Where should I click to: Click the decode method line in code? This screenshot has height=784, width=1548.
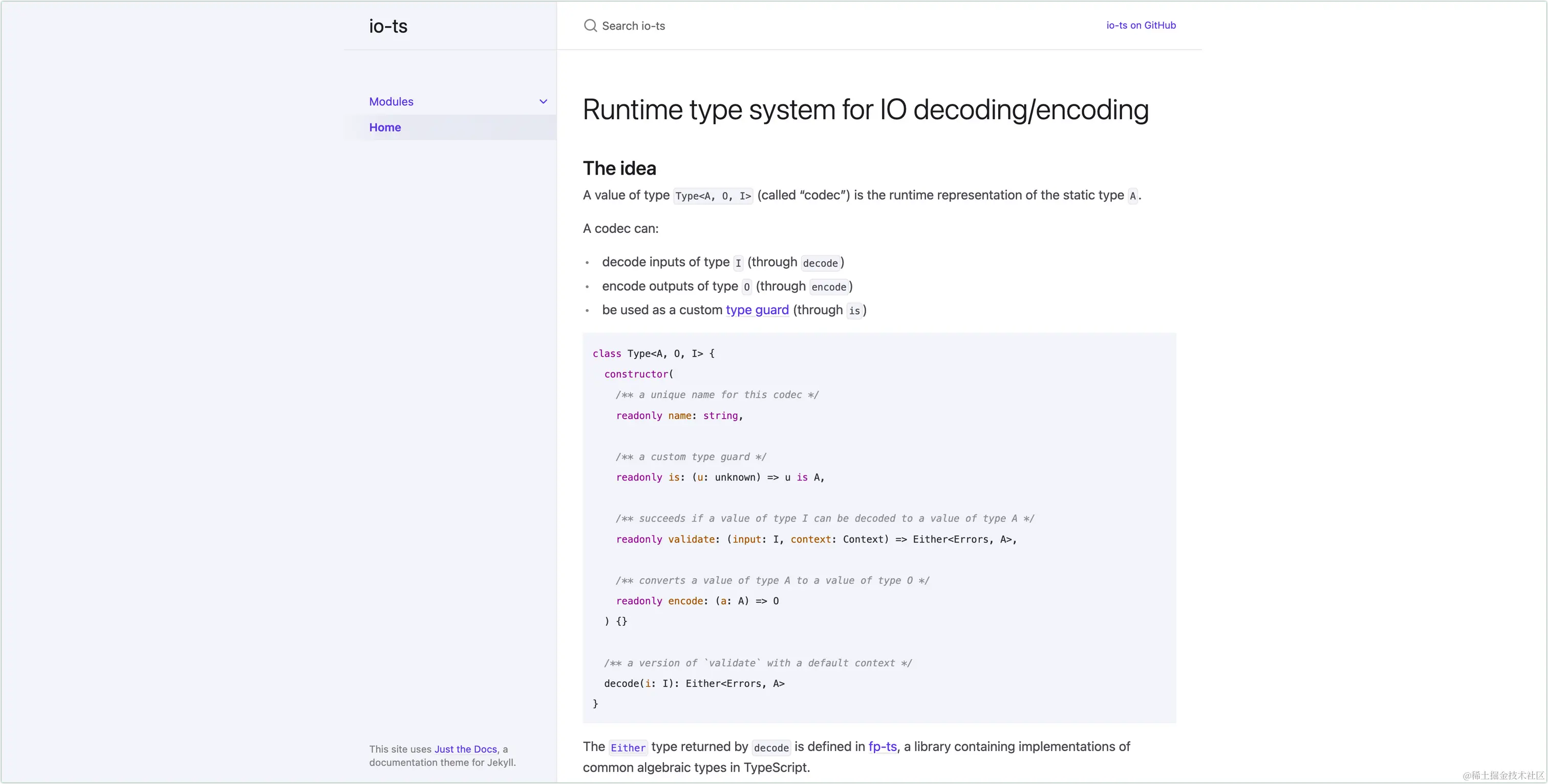694,684
